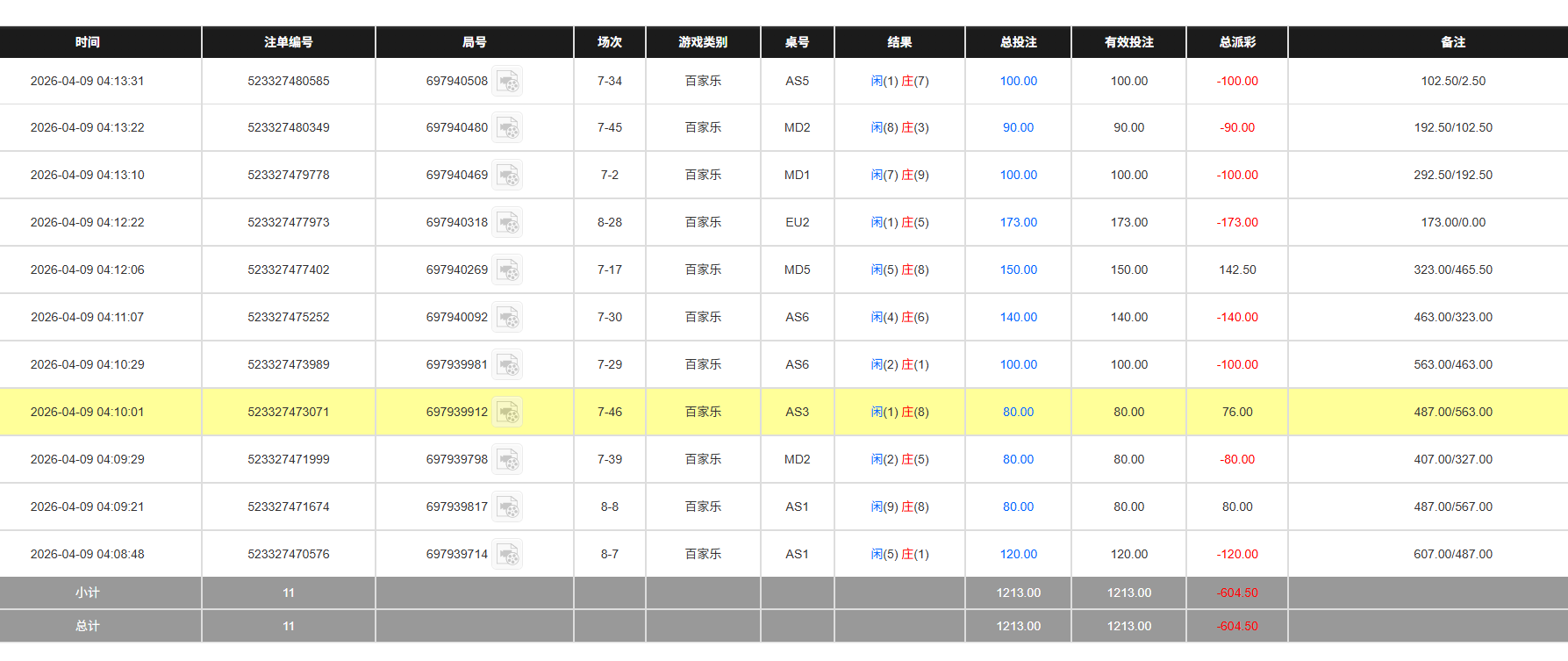Click total bet 150.00 link

pyautogui.click(x=1019, y=270)
